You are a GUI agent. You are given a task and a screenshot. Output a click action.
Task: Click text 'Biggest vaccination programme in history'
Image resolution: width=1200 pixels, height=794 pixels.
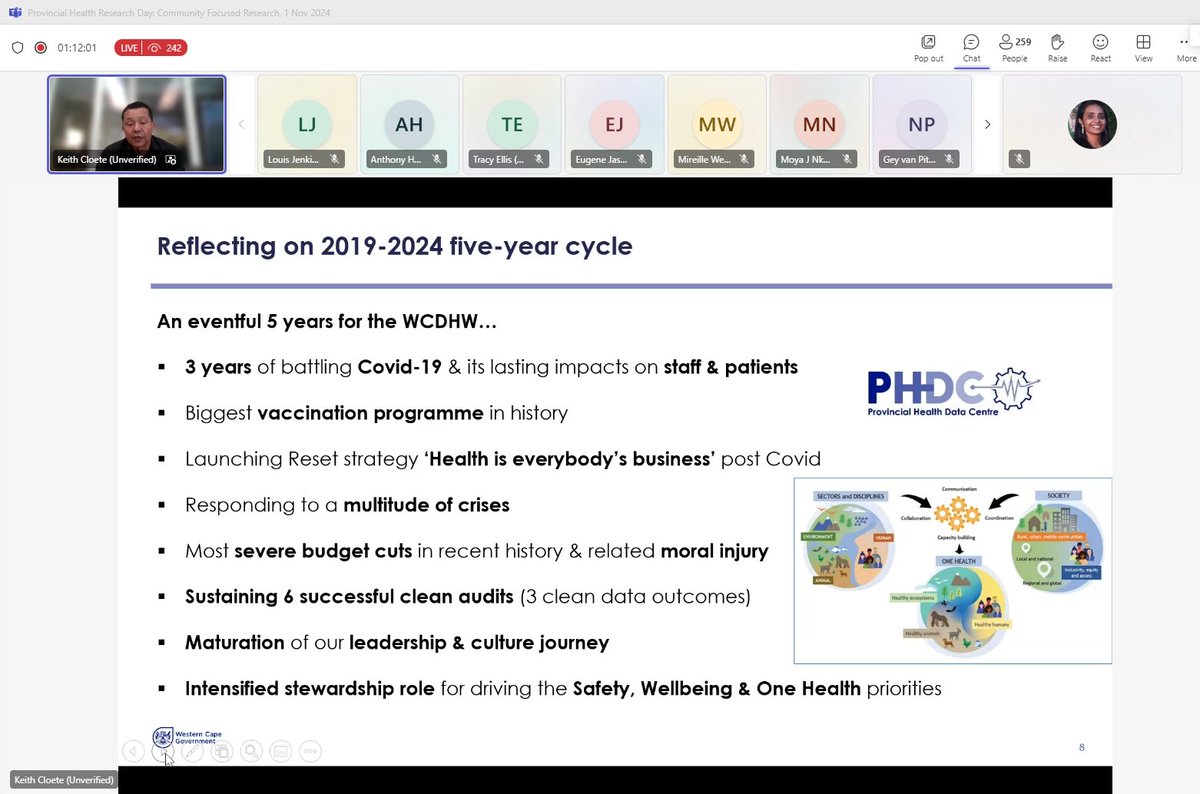[376, 412]
